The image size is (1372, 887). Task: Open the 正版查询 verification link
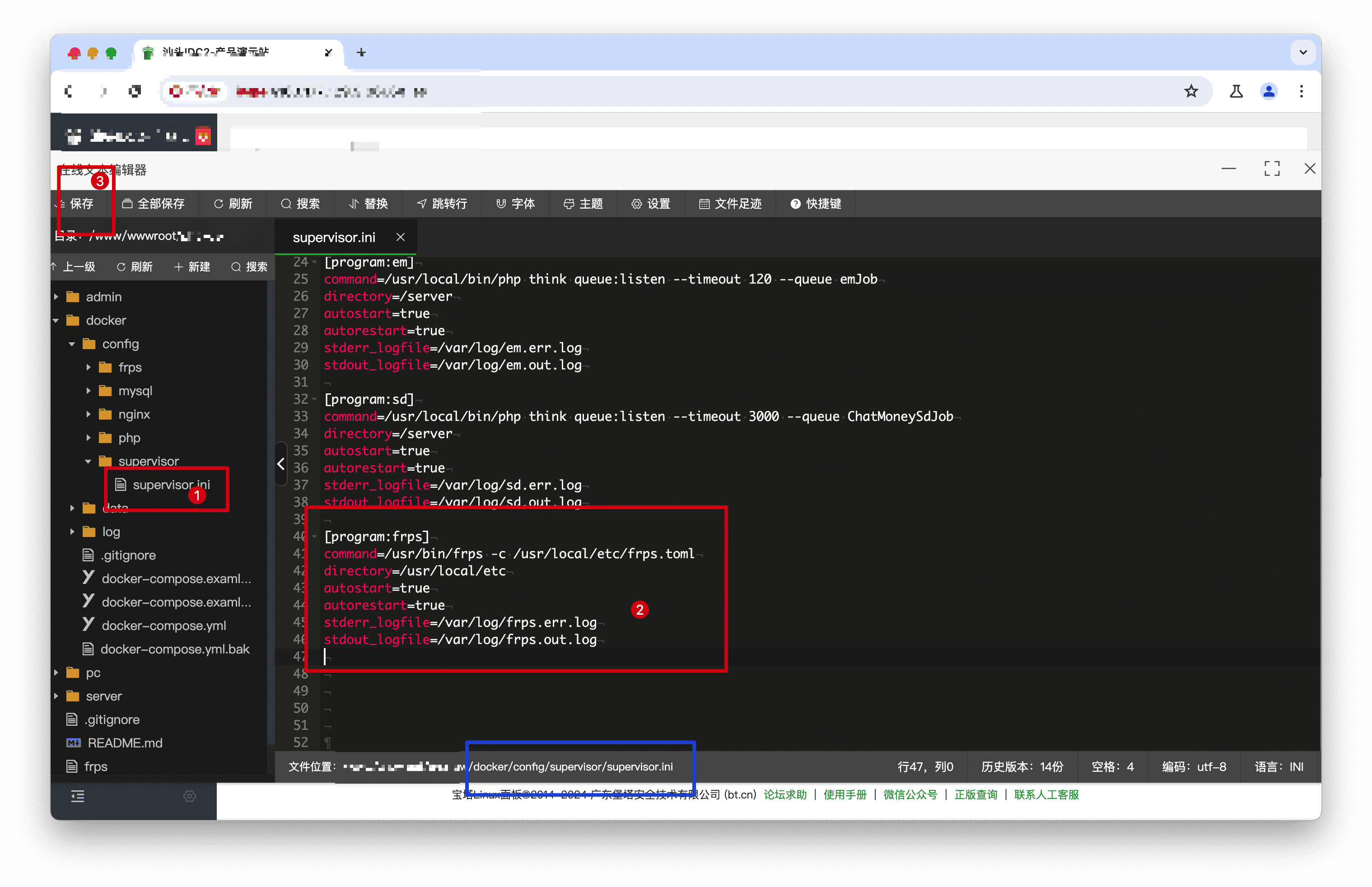pos(976,795)
